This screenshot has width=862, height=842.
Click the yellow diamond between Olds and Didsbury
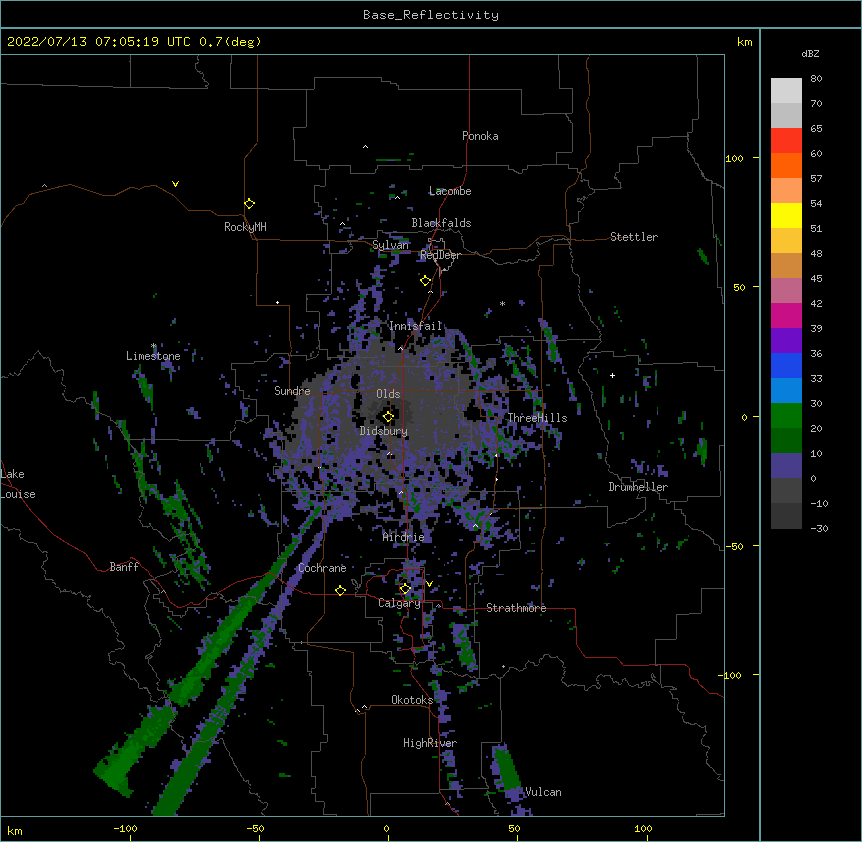(x=388, y=417)
